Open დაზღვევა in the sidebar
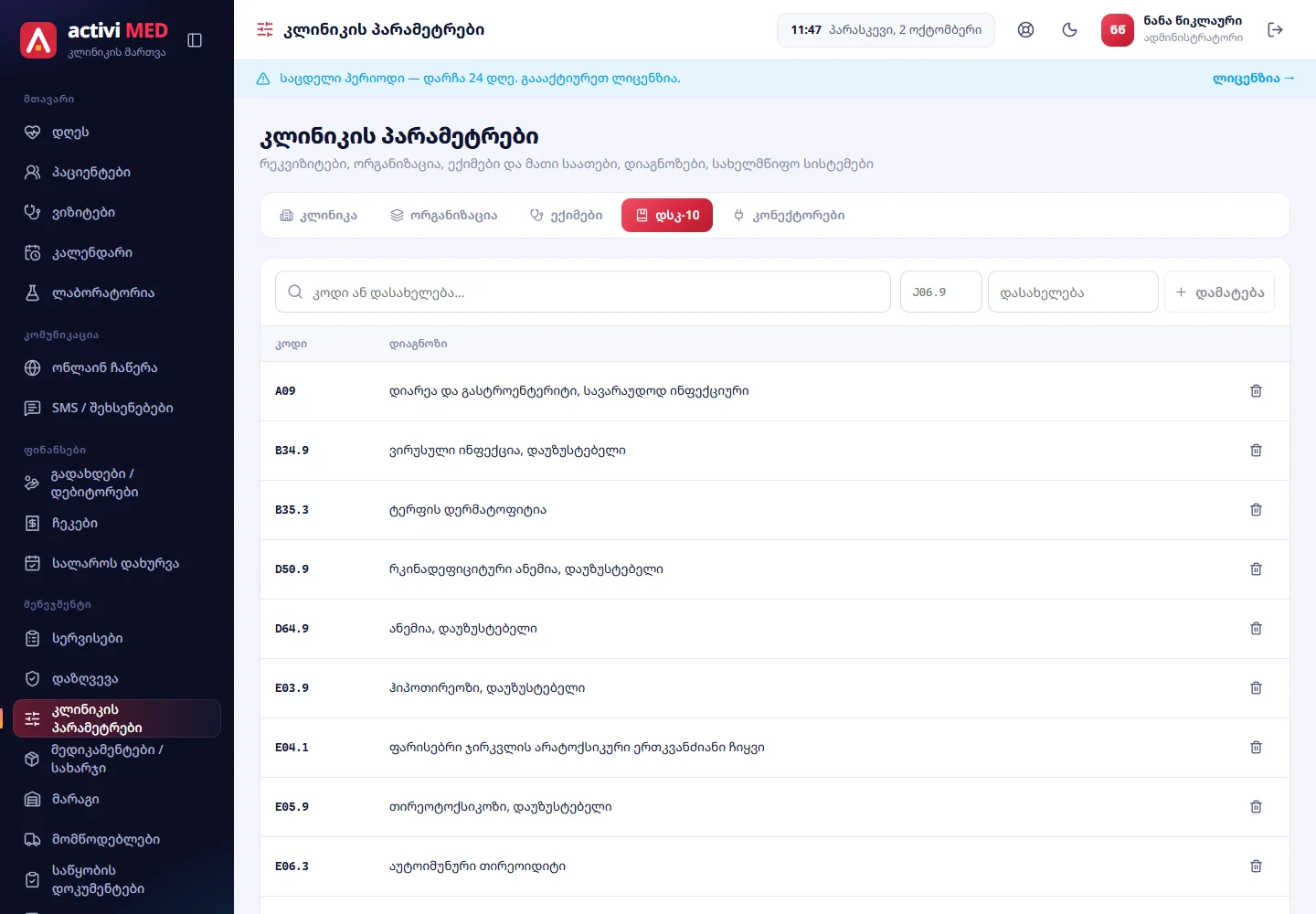This screenshot has width=1316, height=914. 117,679
